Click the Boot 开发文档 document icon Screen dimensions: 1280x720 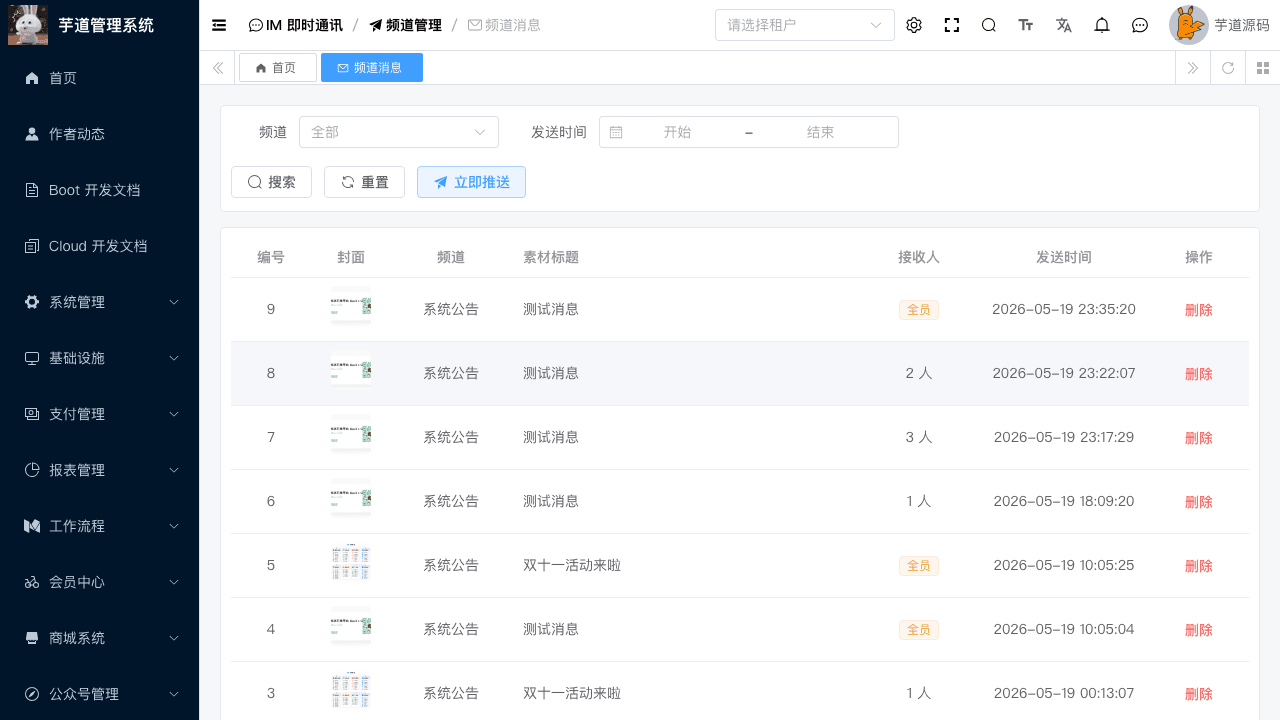tap(32, 190)
